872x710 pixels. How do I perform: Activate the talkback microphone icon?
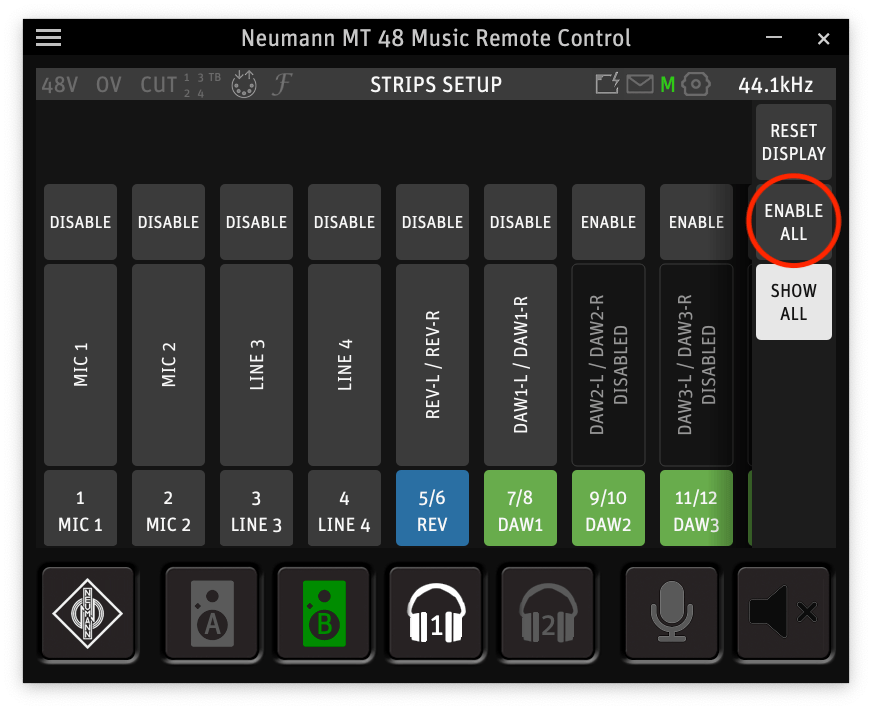[x=671, y=612]
